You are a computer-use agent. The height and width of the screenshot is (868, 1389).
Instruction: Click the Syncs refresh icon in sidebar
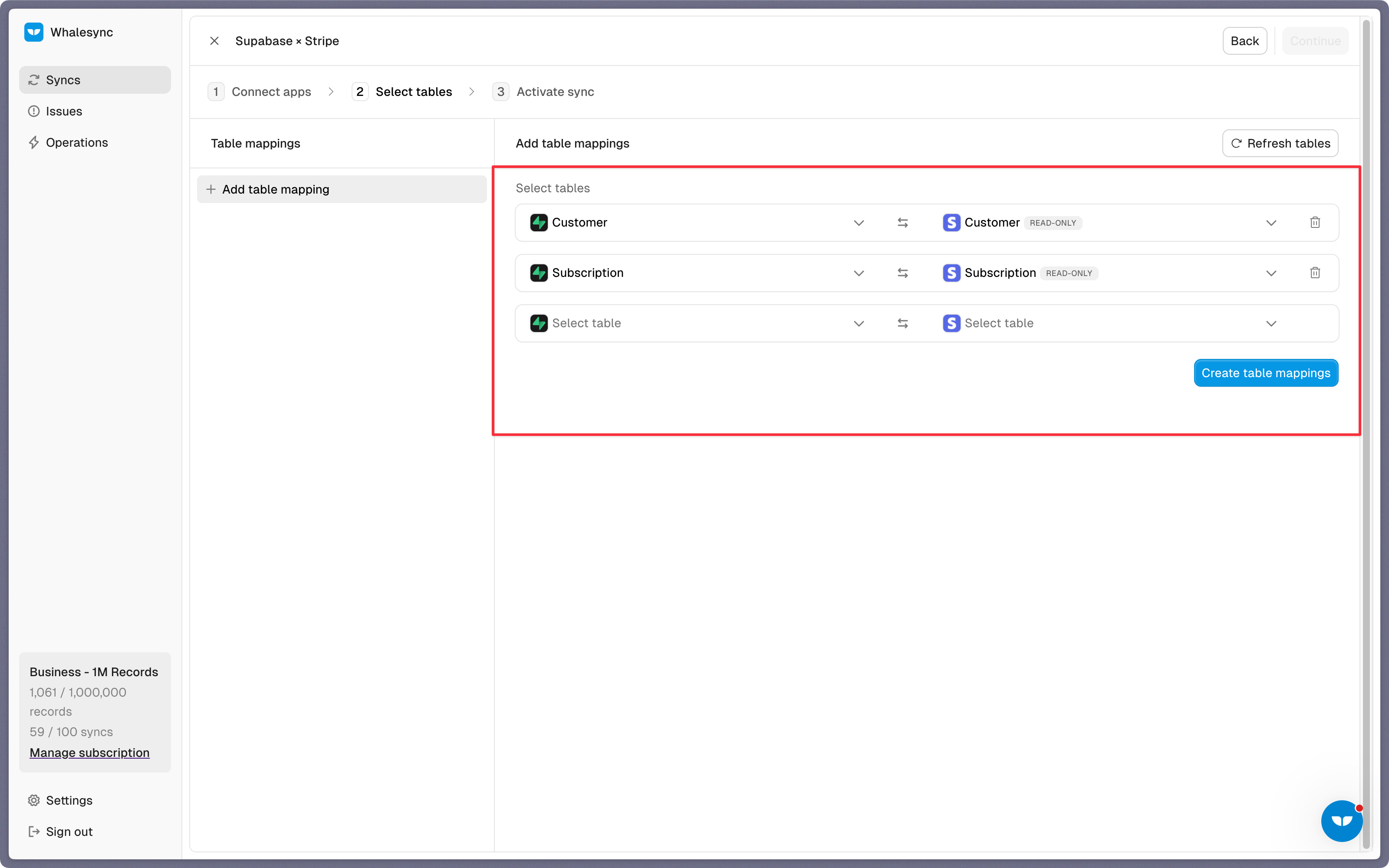34,80
